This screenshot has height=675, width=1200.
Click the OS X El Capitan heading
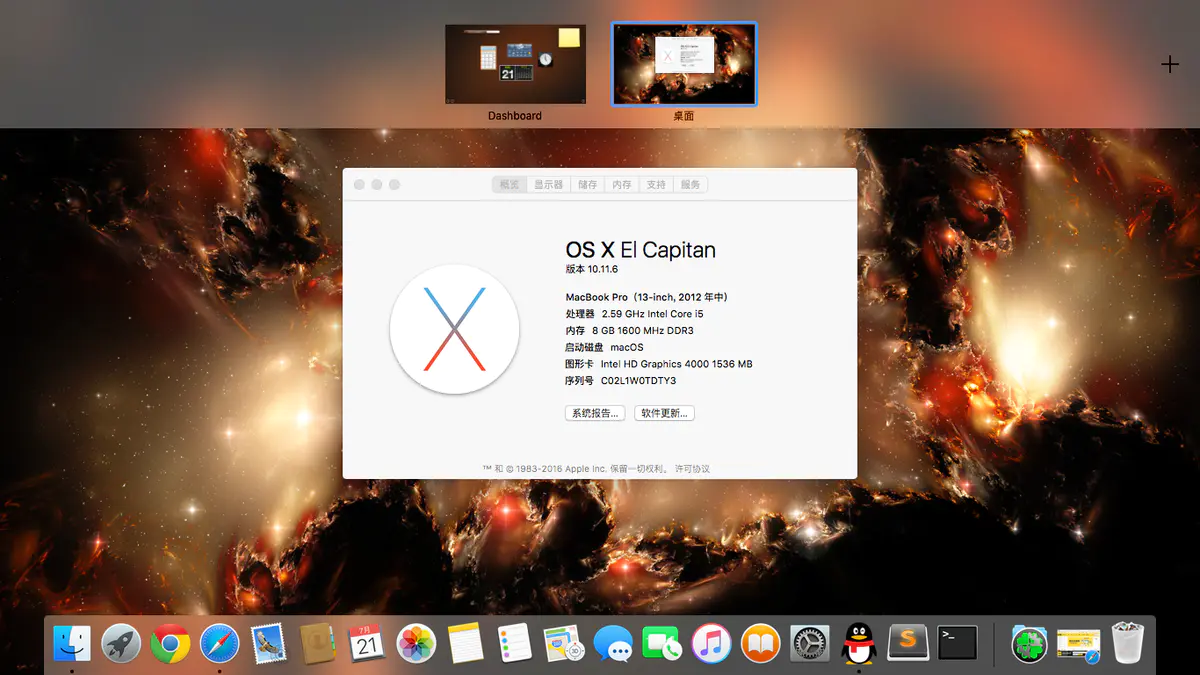(641, 250)
